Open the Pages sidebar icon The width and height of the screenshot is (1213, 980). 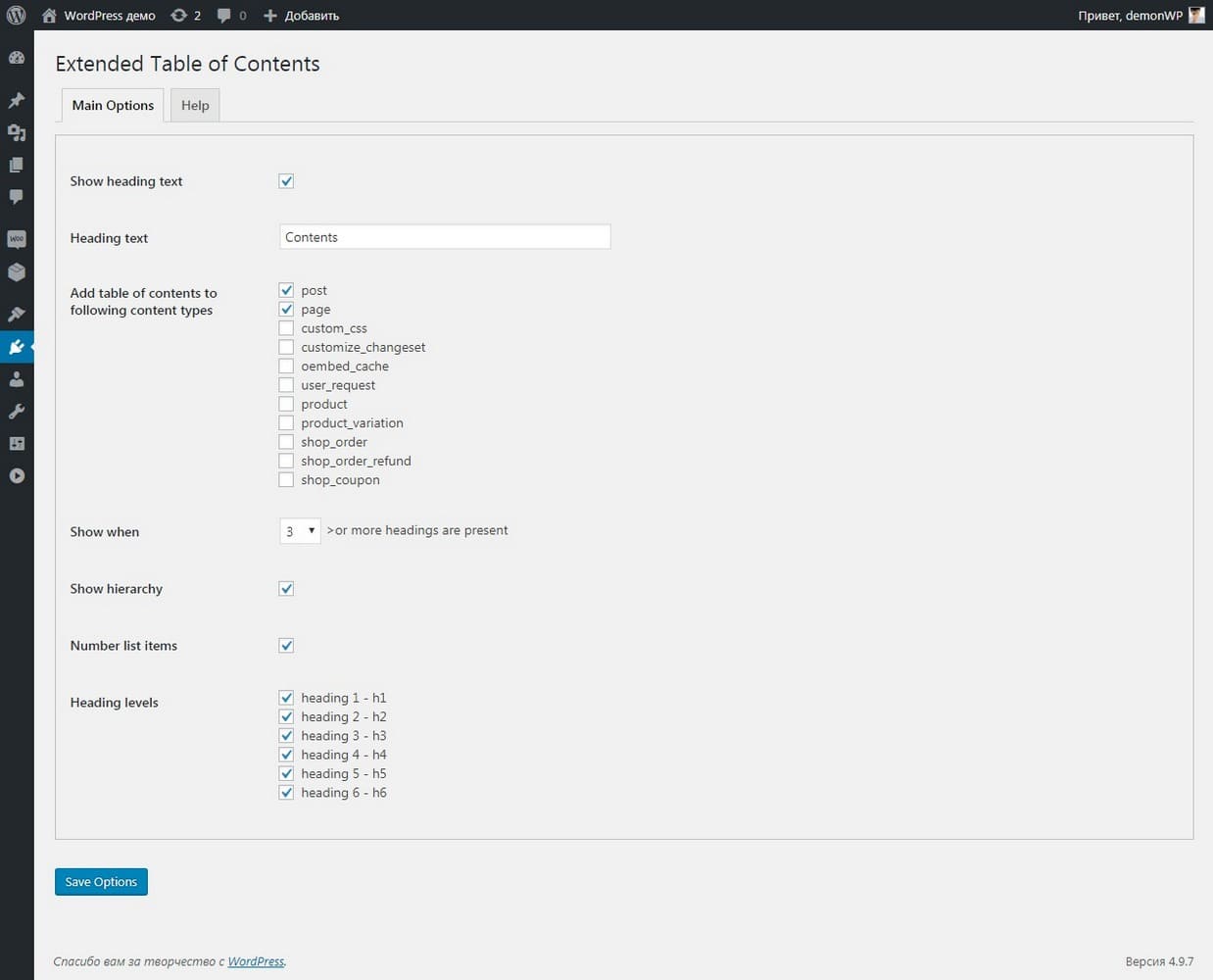(x=17, y=165)
